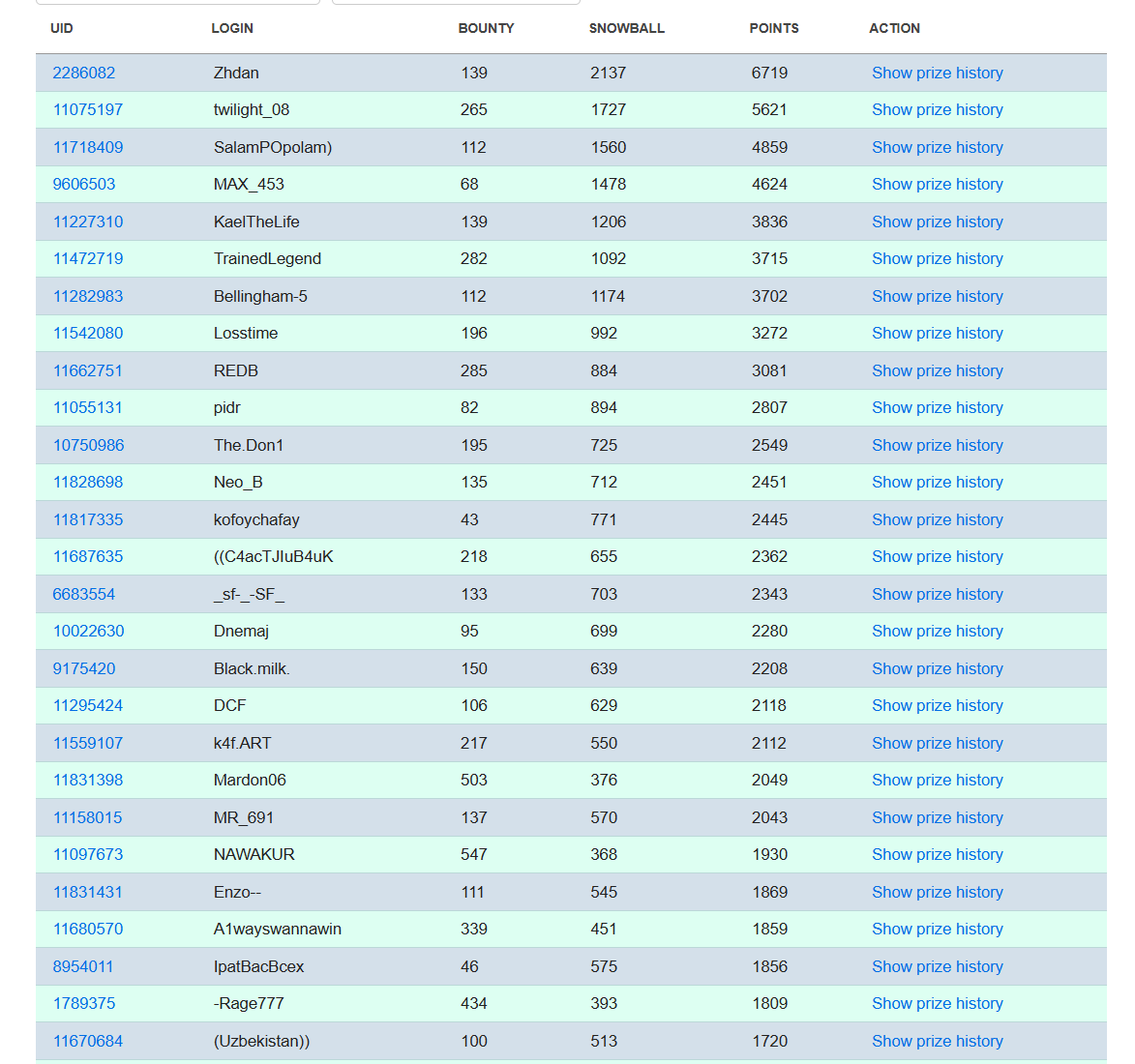1135x1064 pixels.
Task: Open UID link 11097673
Action: (88, 855)
